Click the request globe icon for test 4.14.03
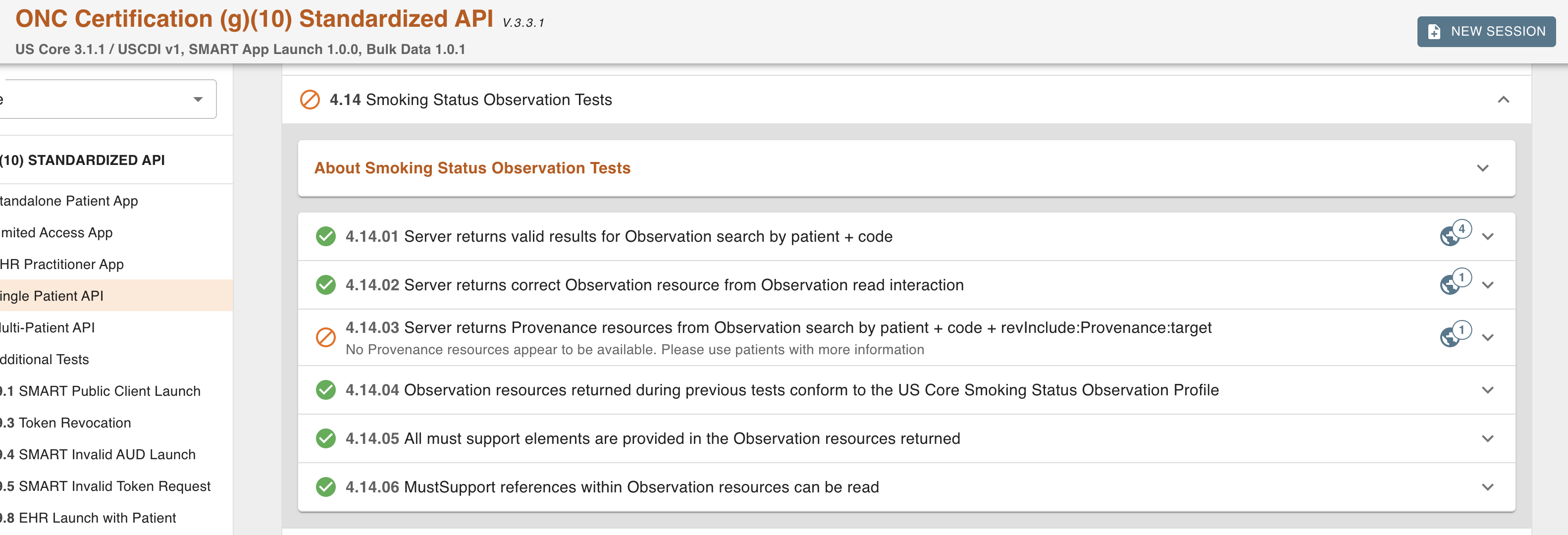Image resolution: width=1568 pixels, height=535 pixels. click(1454, 336)
